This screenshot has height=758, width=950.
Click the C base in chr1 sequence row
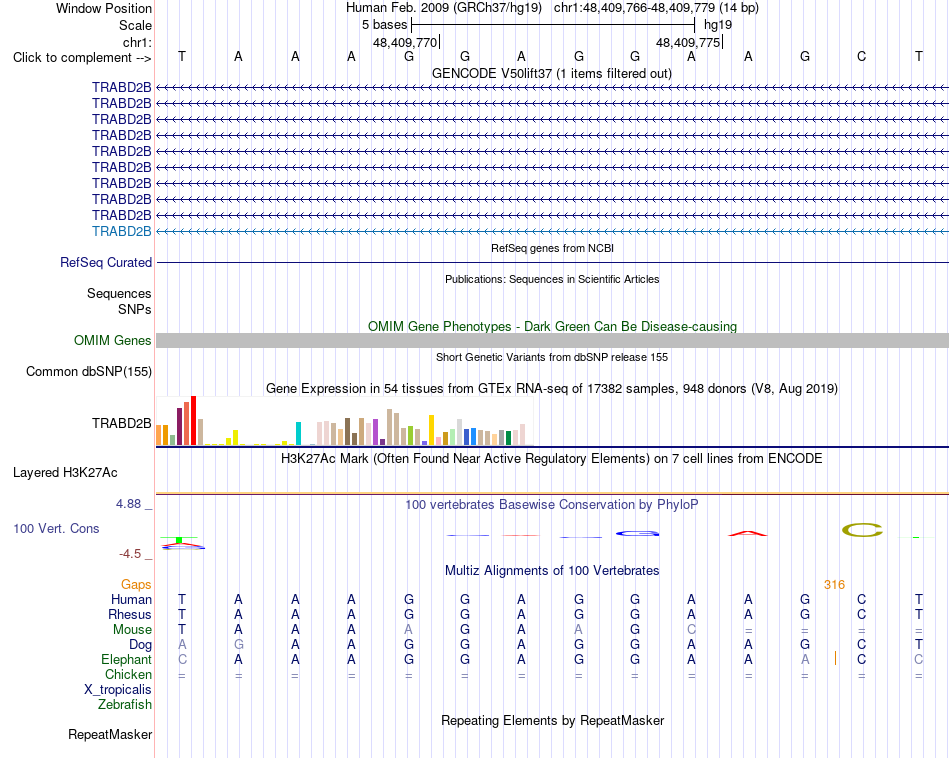click(x=862, y=56)
